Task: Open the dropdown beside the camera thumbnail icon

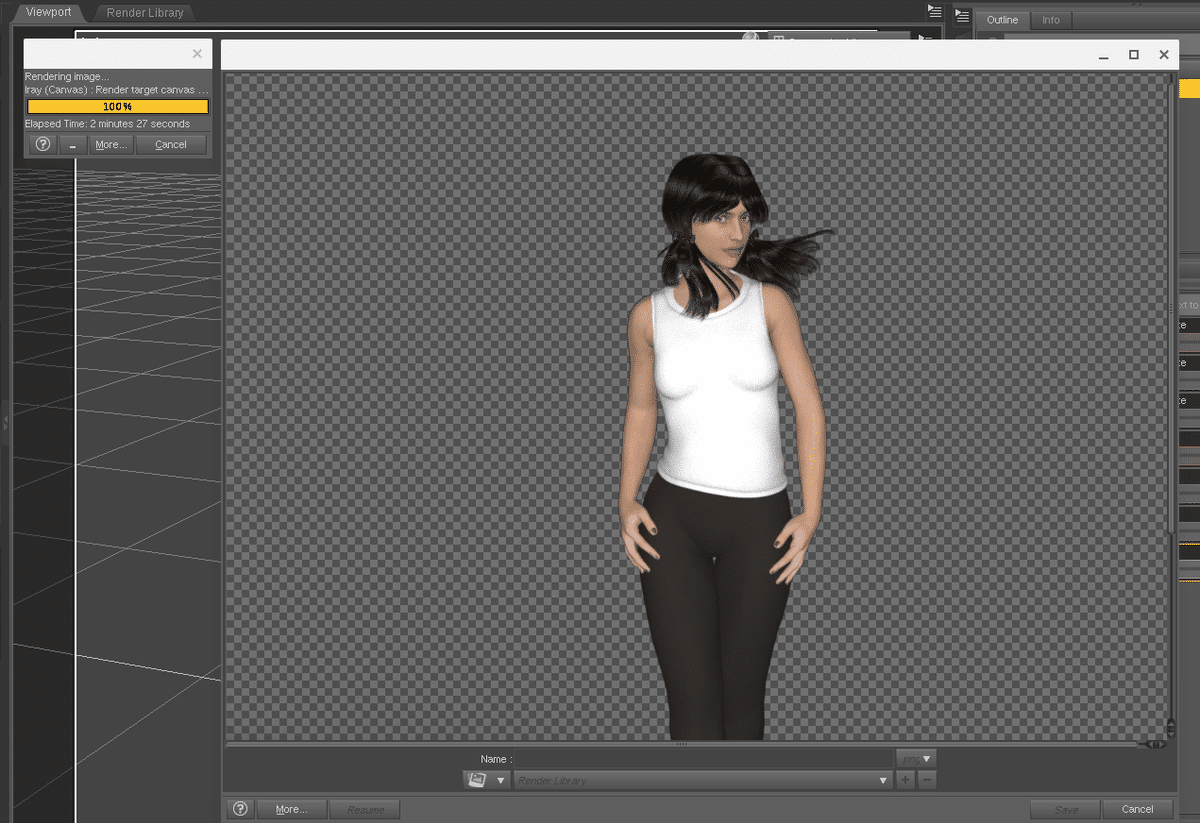Action: pos(499,780)
